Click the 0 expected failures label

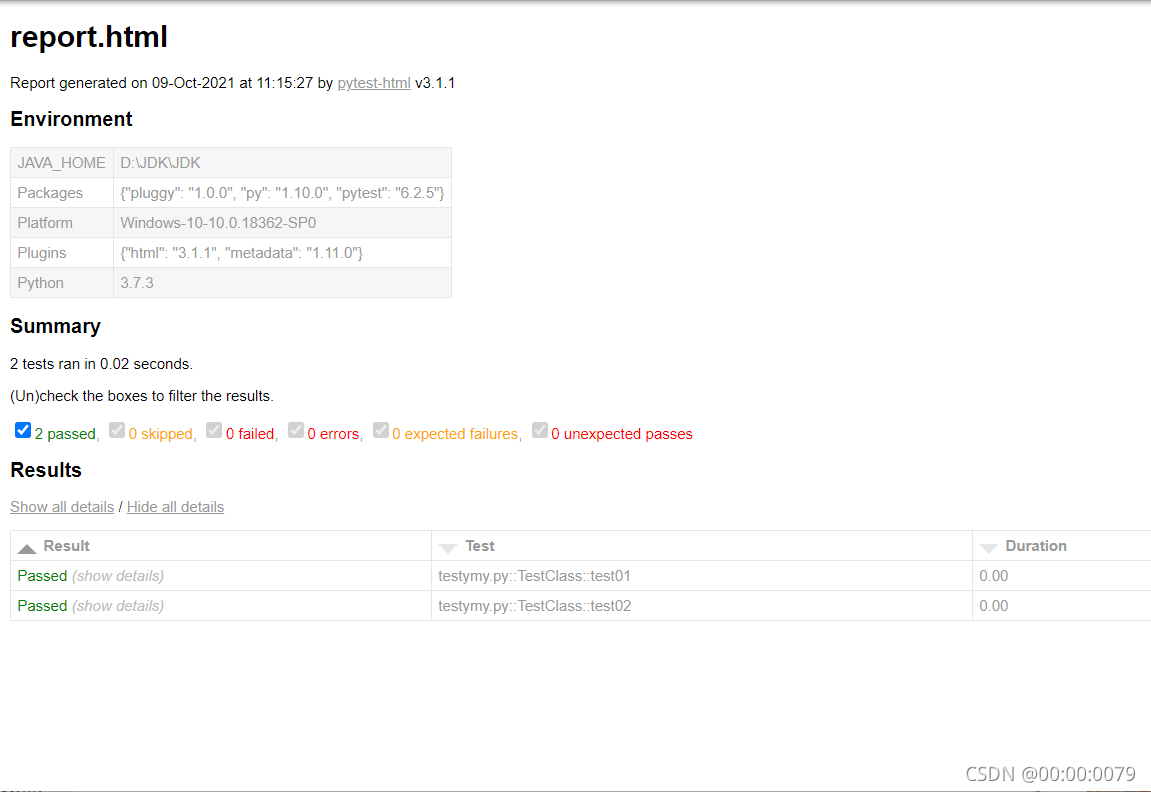coord(455,434)
